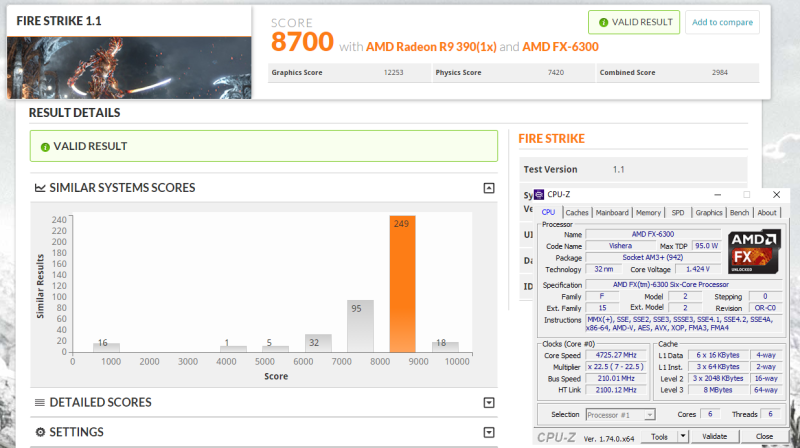This screenshot has width=800, height=448.
Task: Open the Processor selection dropdown in CPU-Z
Action: [x=649, y=415]
